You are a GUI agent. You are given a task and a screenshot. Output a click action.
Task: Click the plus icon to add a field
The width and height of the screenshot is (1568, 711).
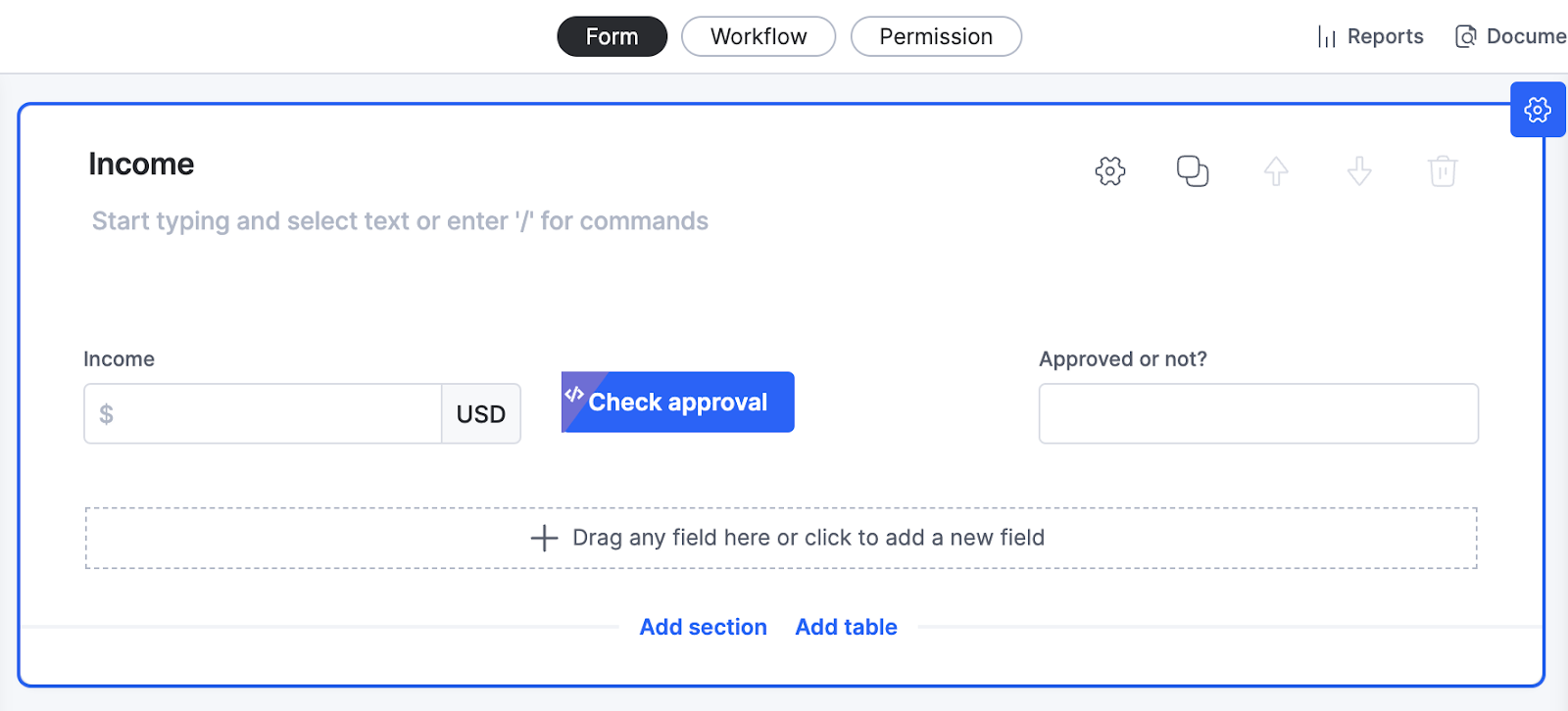[544, 538]
